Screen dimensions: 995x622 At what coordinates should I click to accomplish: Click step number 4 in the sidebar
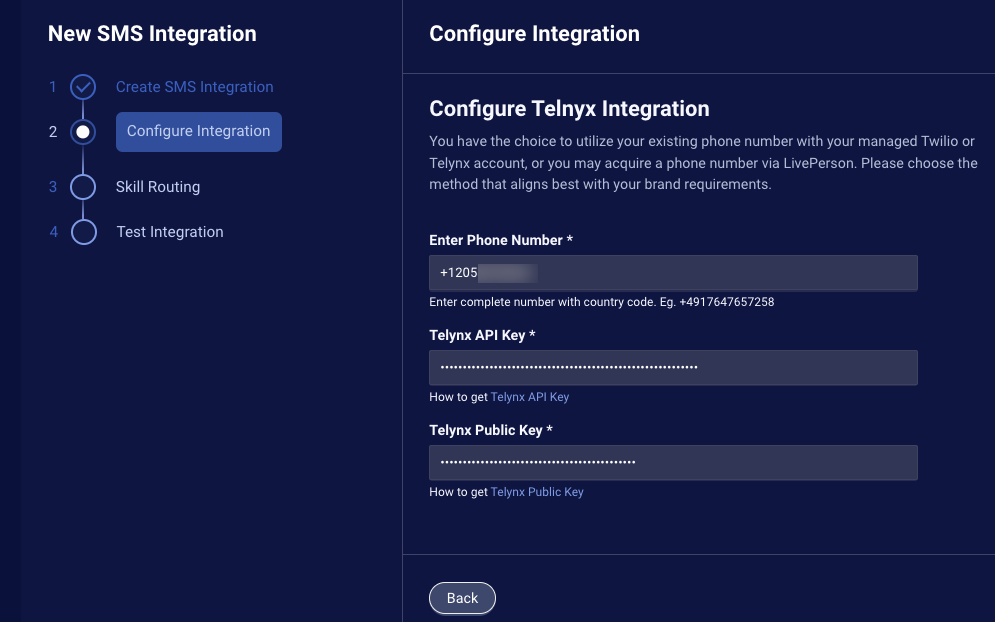53,232
